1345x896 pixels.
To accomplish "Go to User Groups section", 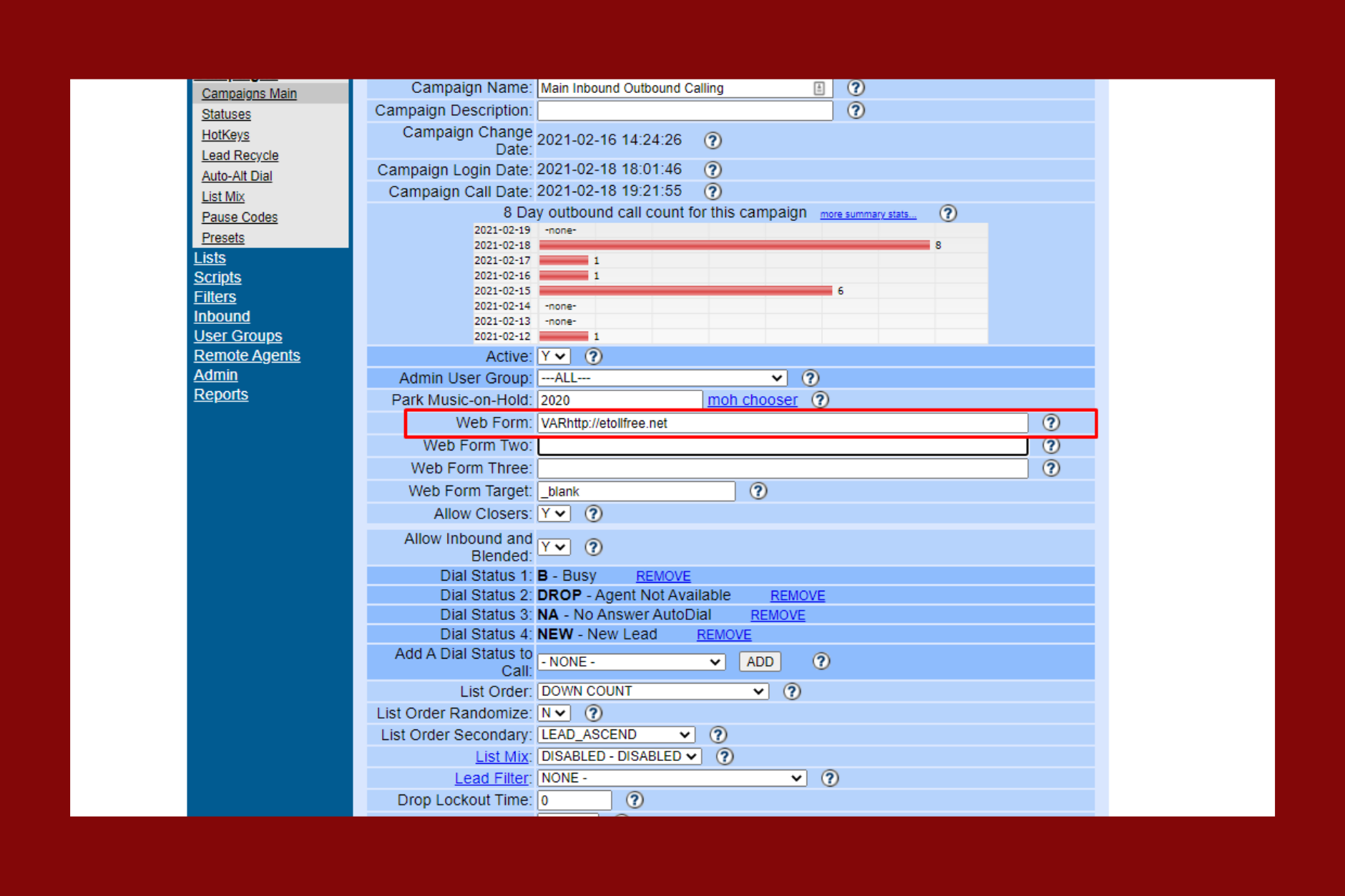I will pyautogui.click(x=238, y=336).
